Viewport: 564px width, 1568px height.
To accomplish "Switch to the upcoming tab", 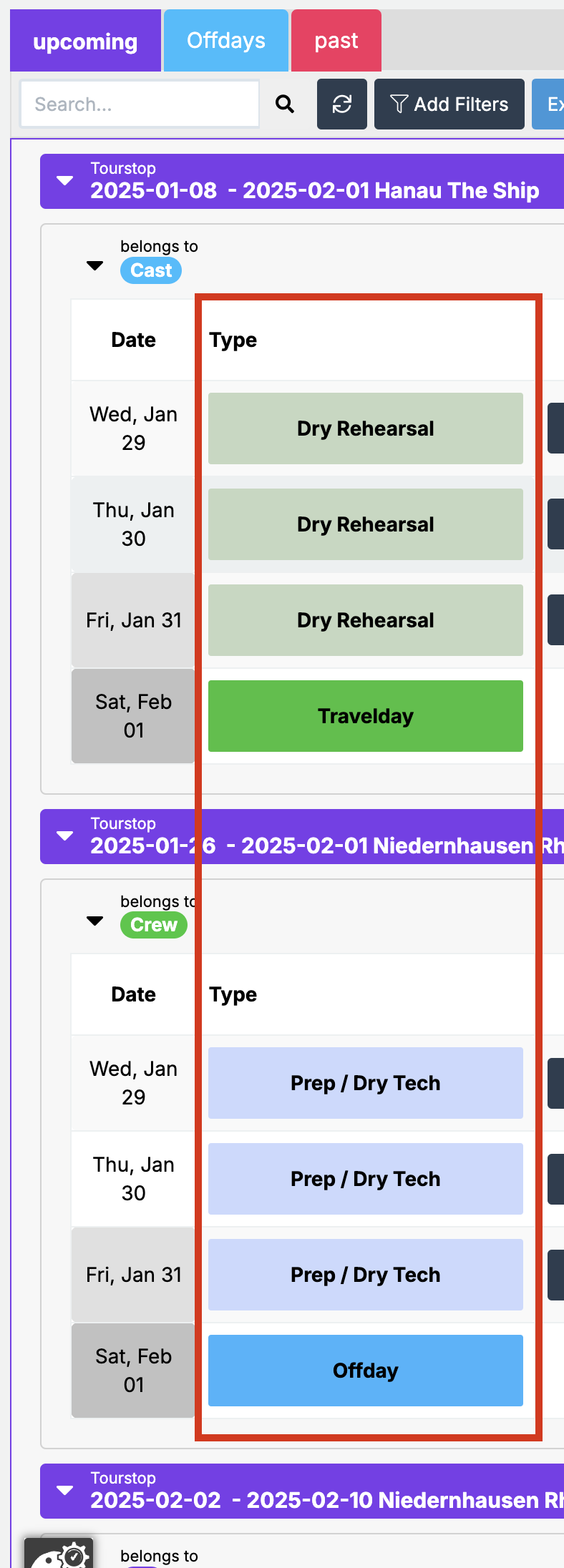I will pyautogui.click(x=84, y=41).
